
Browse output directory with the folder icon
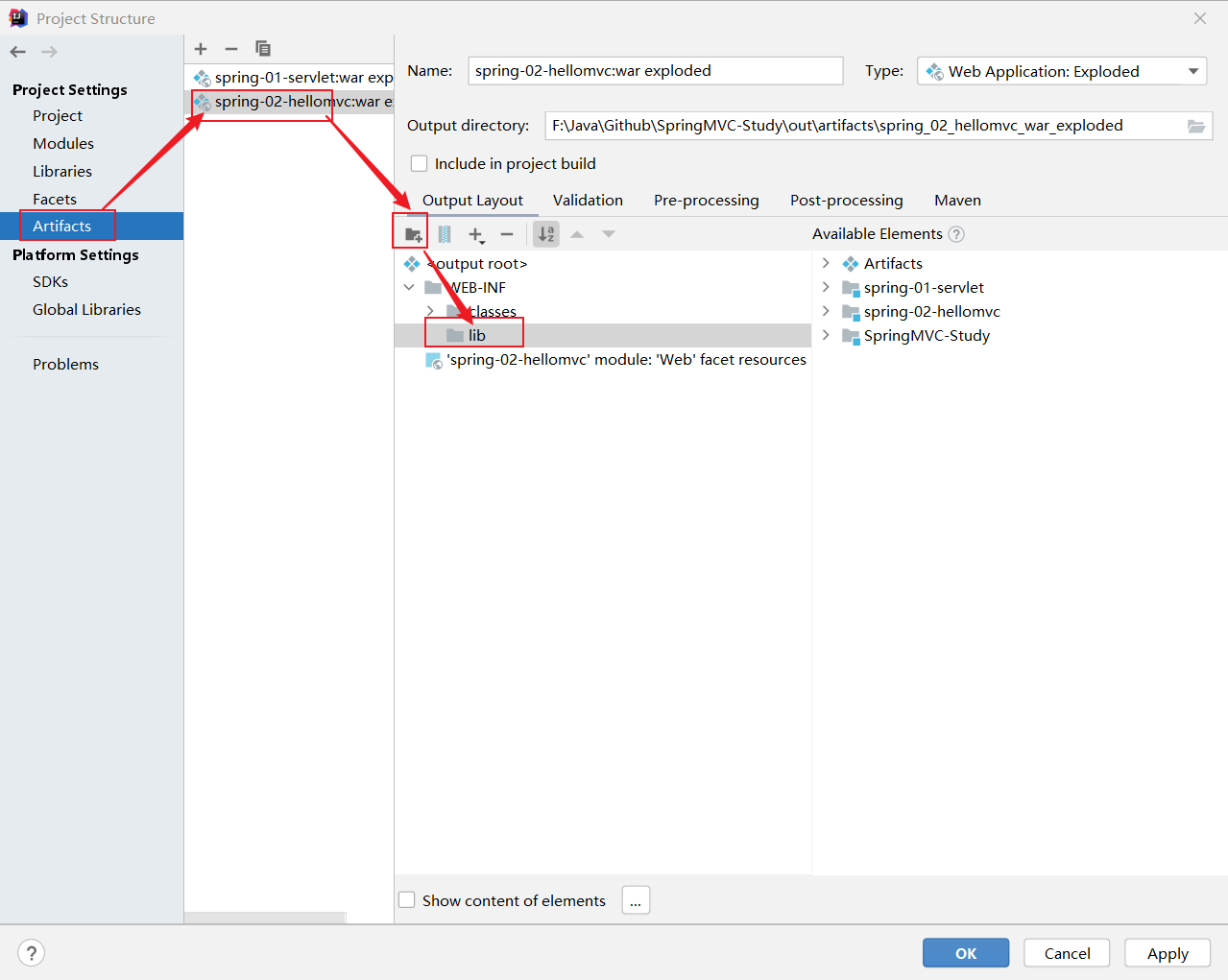[1195, 126]
